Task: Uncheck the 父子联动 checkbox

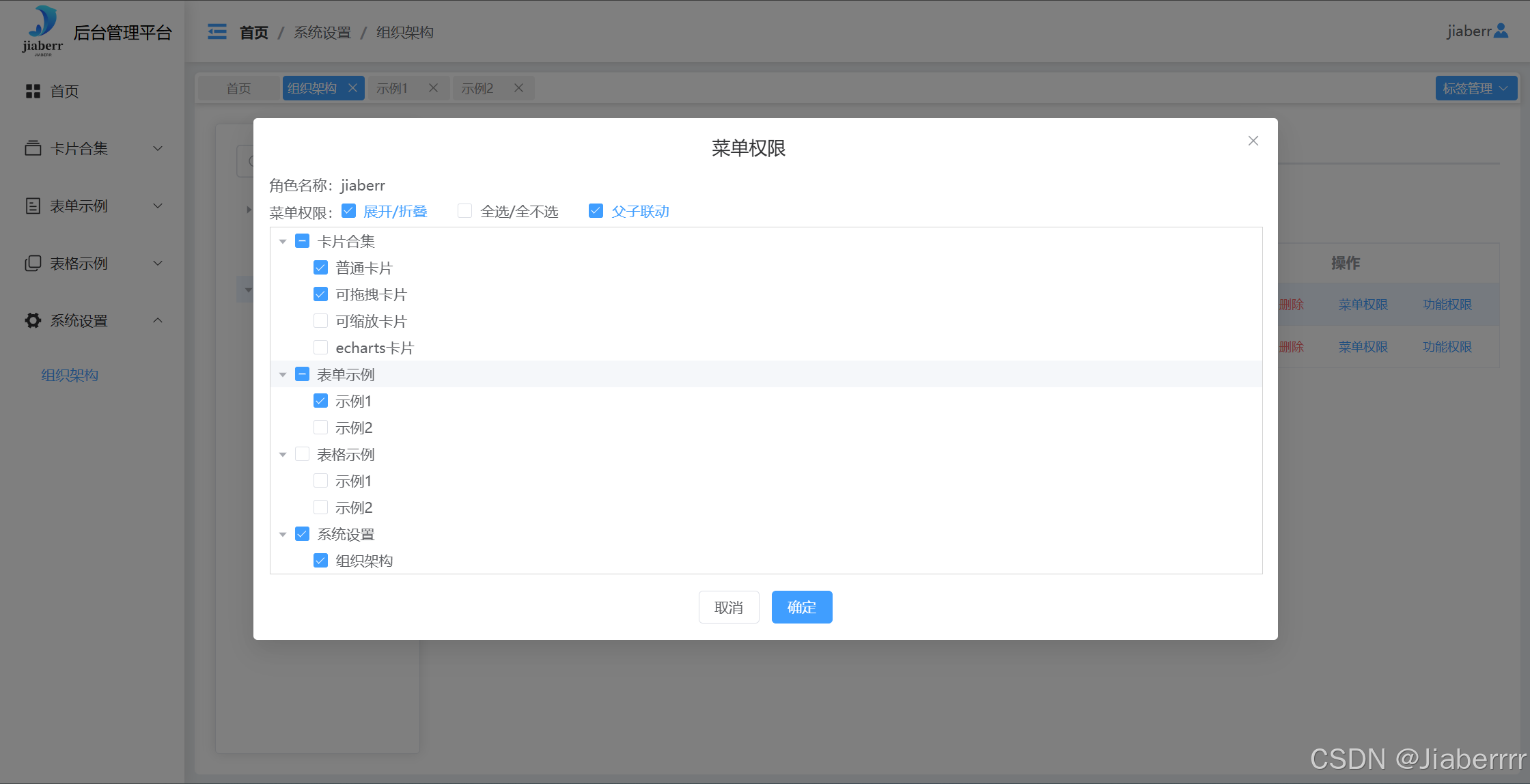Action: pos(596,211)
